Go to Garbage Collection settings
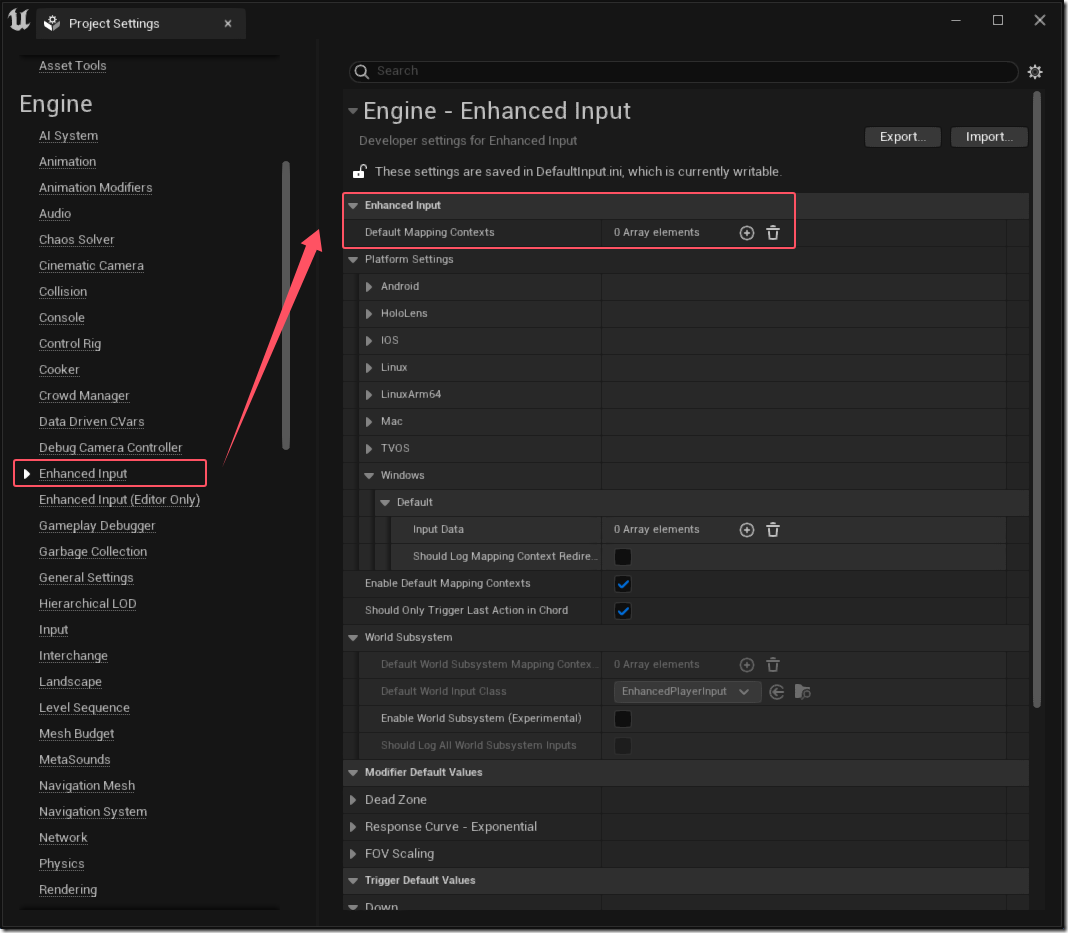1068x933 pixels. point(93,552)
